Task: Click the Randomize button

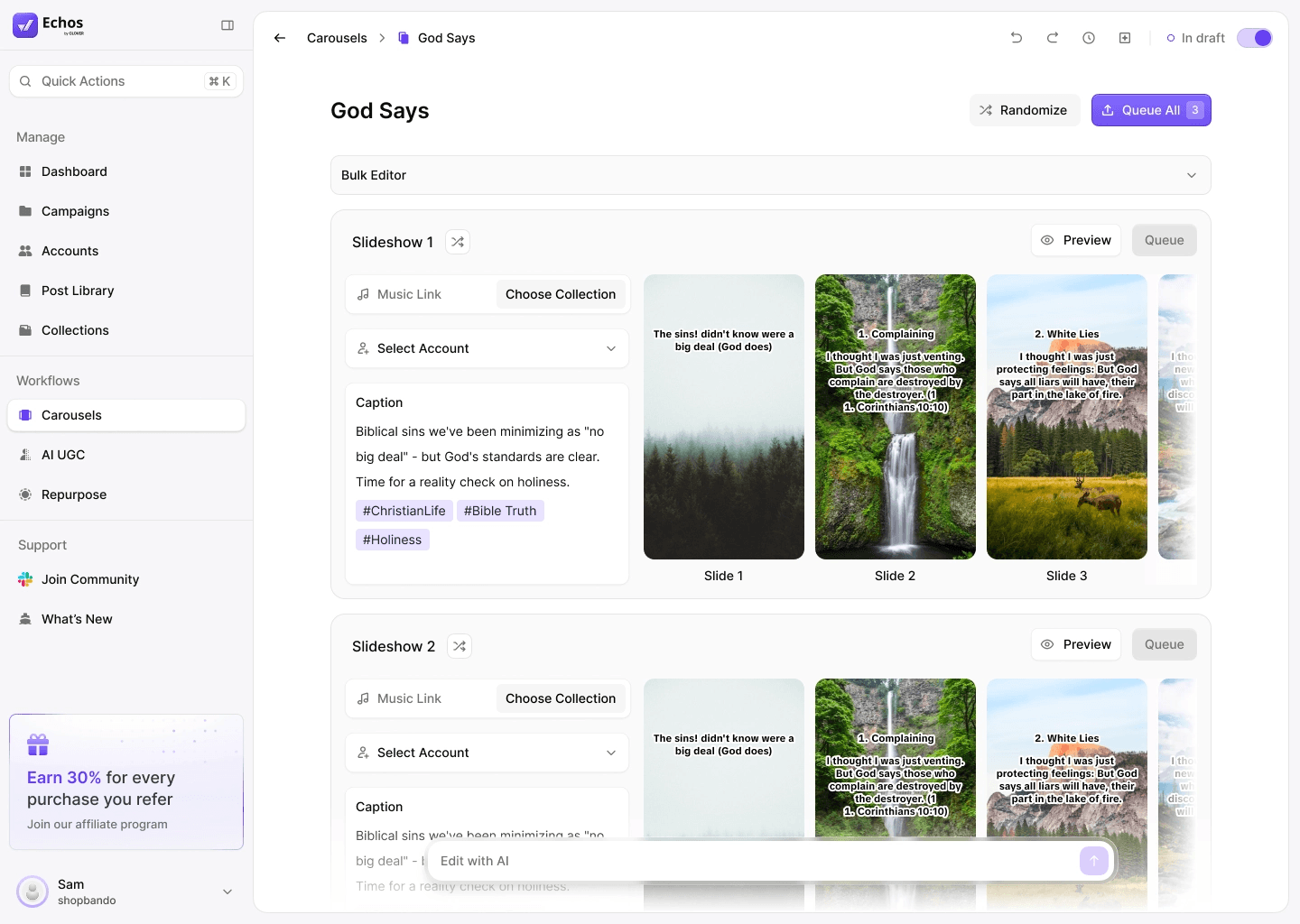Action: coord(1025,110)
